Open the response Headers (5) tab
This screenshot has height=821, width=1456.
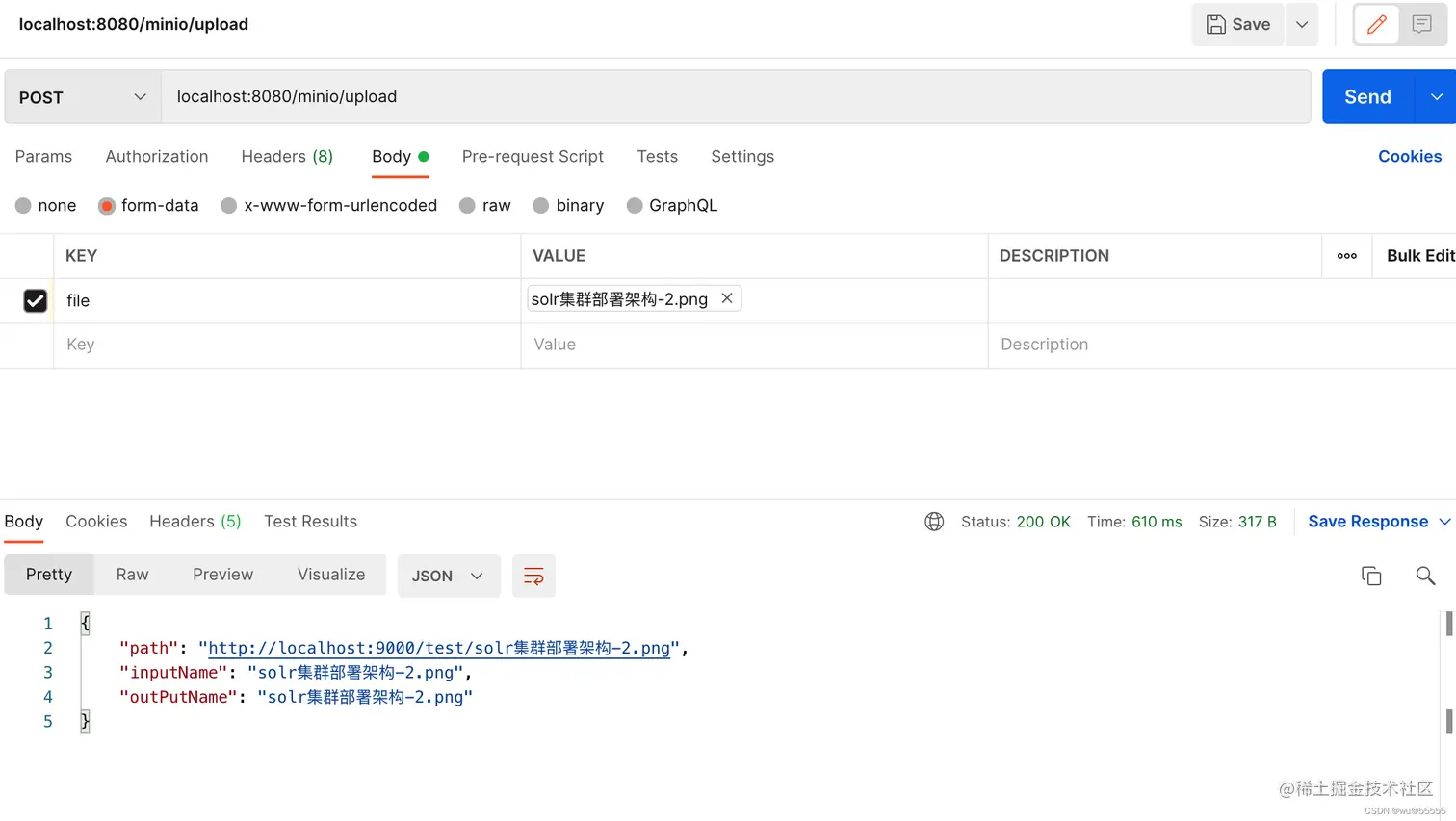(x=195, y=522)
